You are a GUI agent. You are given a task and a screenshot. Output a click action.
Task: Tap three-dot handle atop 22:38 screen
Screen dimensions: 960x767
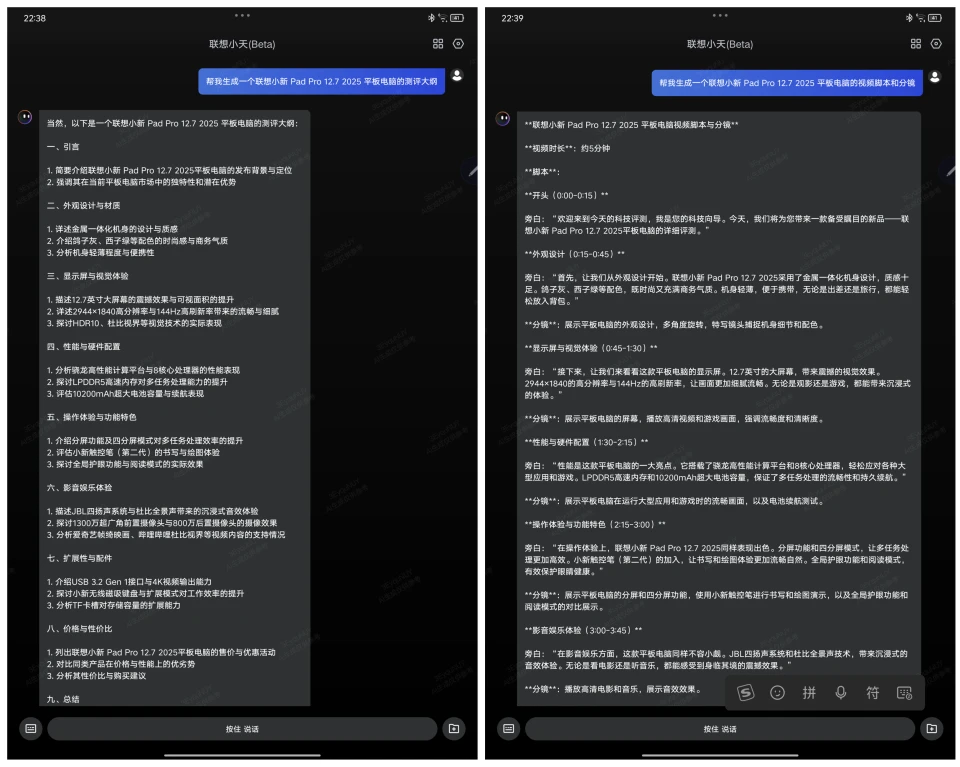click(242, 15)
